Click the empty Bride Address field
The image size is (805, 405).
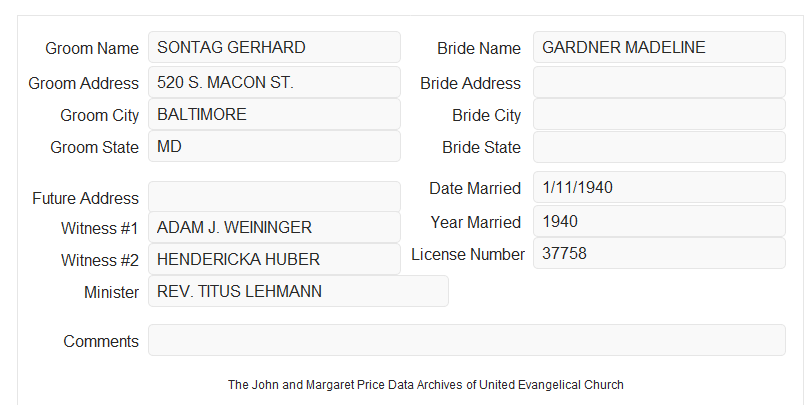click(659, 82)
